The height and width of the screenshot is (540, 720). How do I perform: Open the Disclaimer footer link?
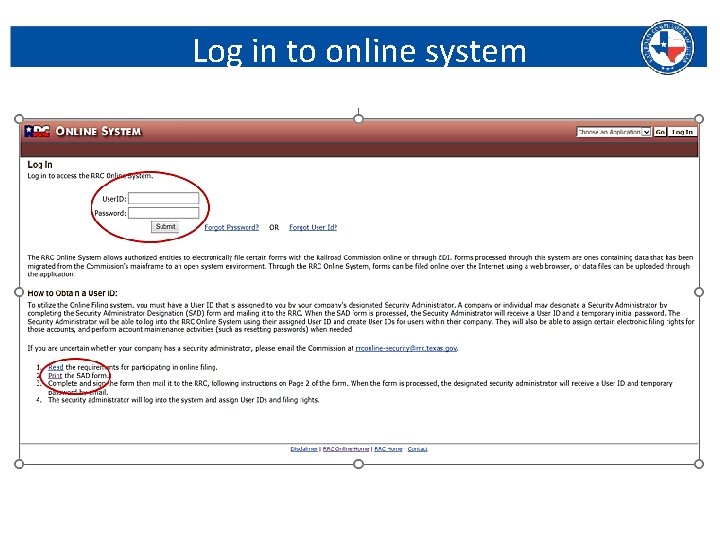pos(304,449)
